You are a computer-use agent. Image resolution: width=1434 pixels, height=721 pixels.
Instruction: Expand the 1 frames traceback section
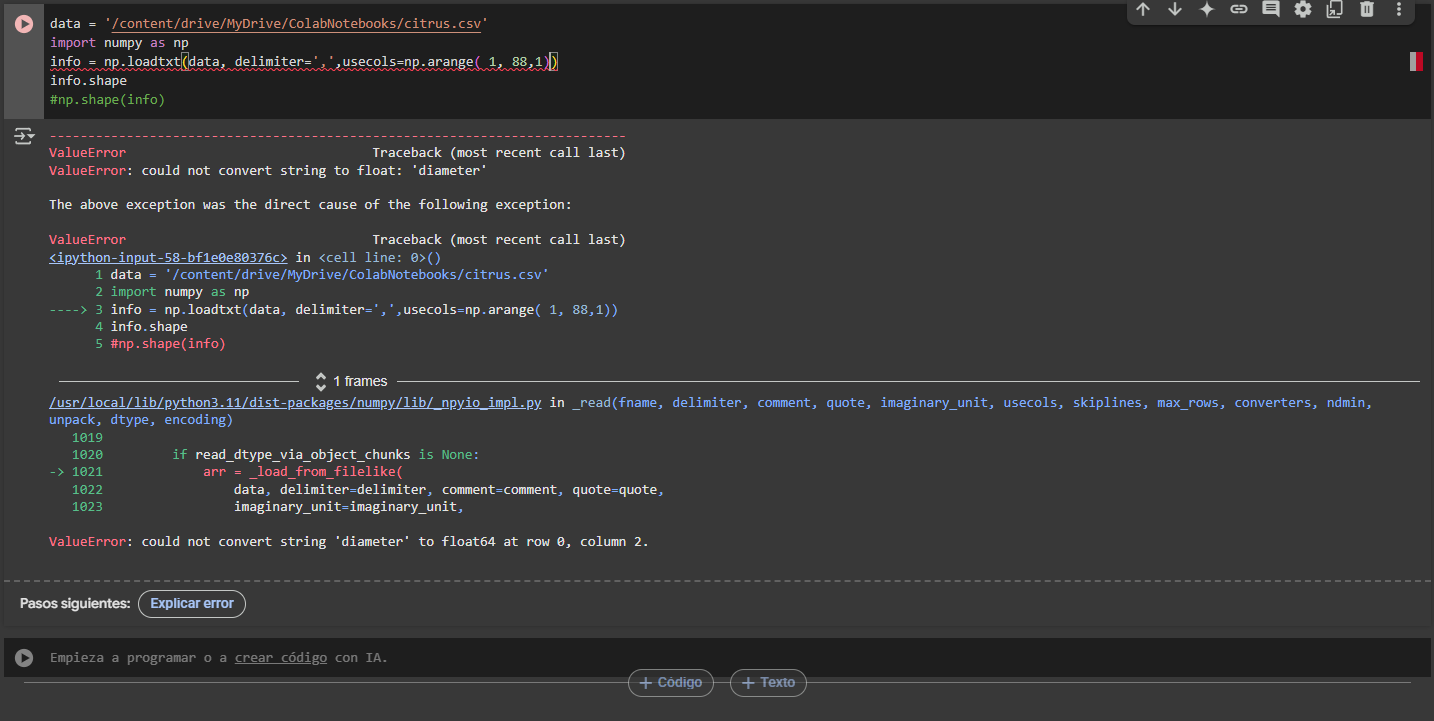351,381
